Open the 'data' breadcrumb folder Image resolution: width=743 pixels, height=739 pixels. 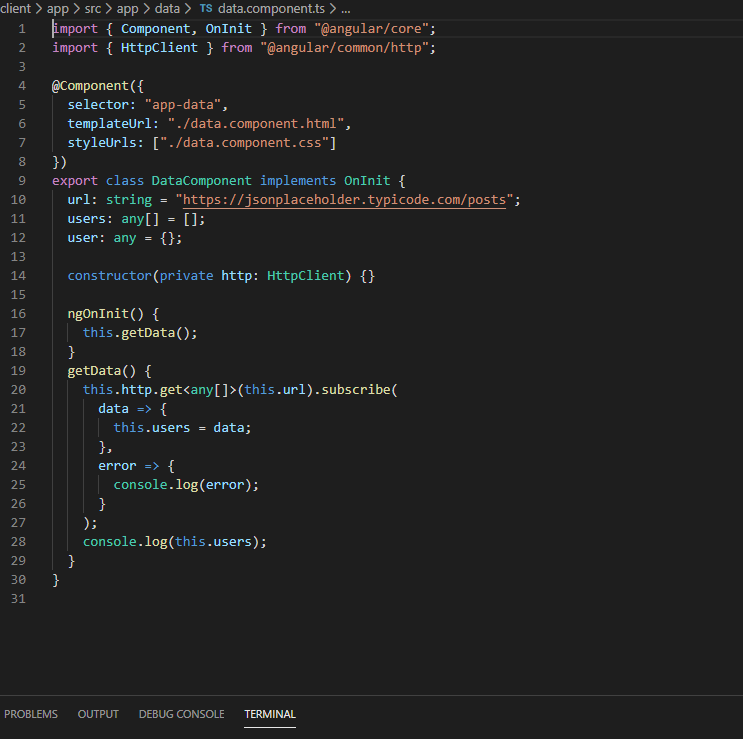pyautogui.click(x=167, y=8)
